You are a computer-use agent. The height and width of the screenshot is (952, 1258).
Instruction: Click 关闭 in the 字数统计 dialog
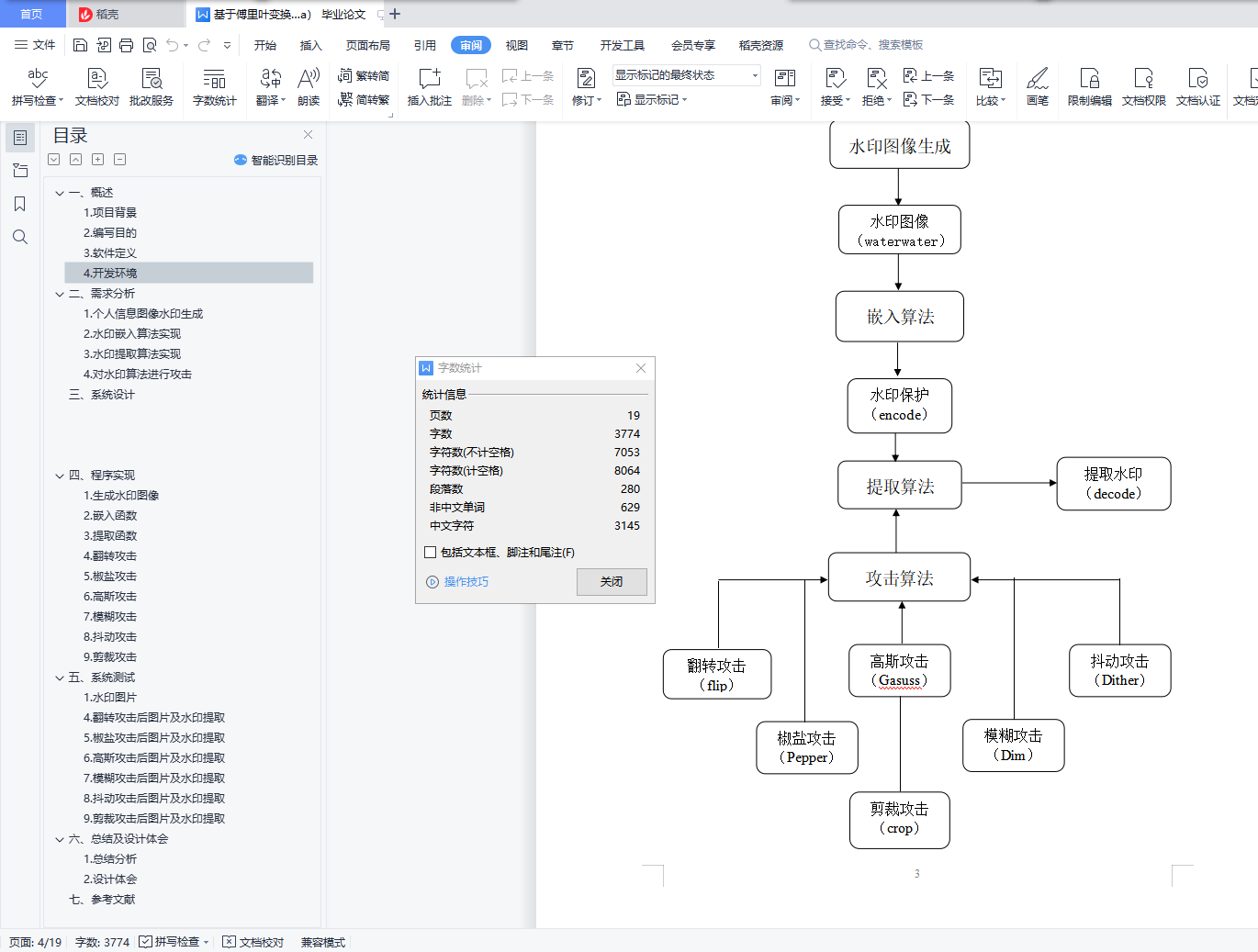click(612, 581)
